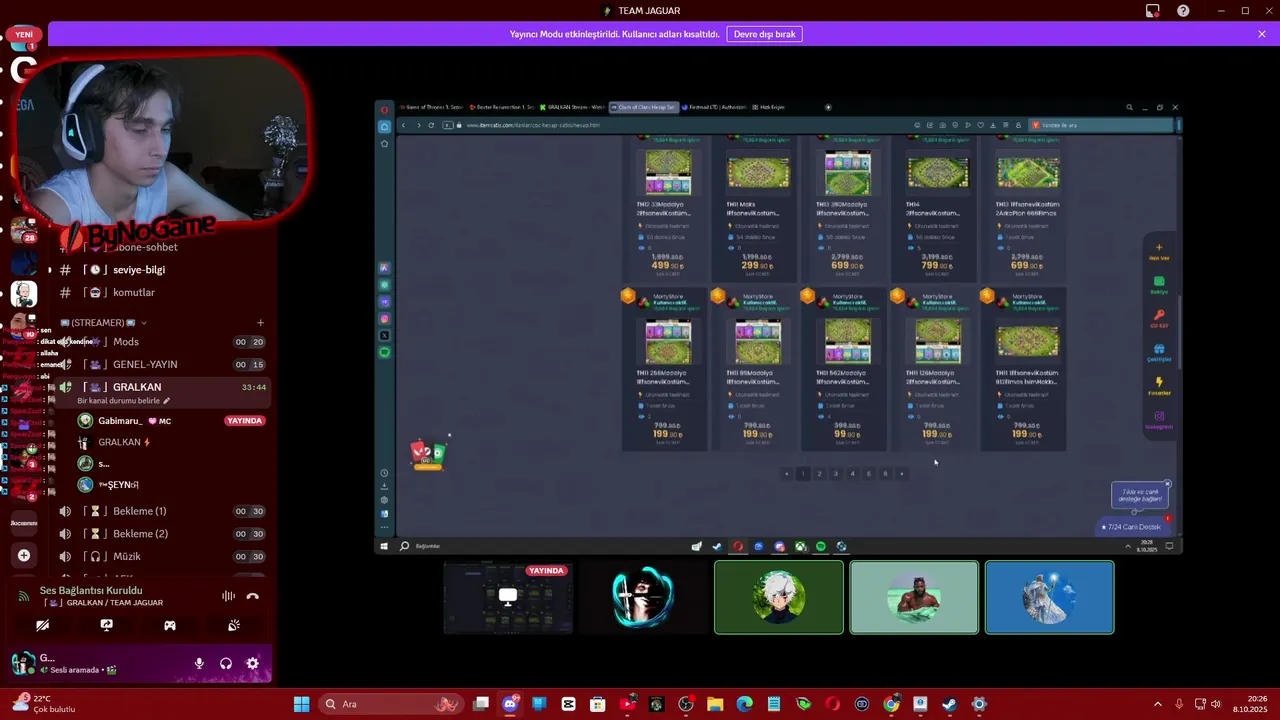Open the komutlar text channel

click(x=160, y=293)
